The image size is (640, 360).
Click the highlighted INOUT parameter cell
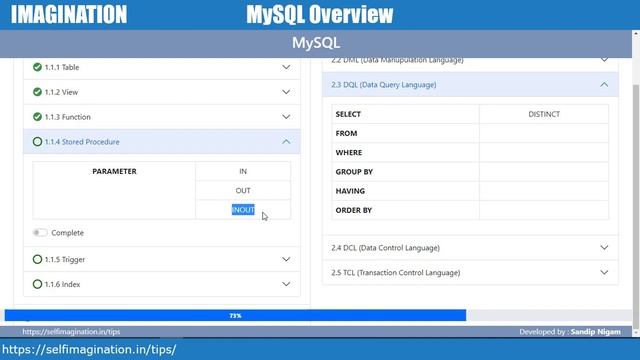pos(243,210)
